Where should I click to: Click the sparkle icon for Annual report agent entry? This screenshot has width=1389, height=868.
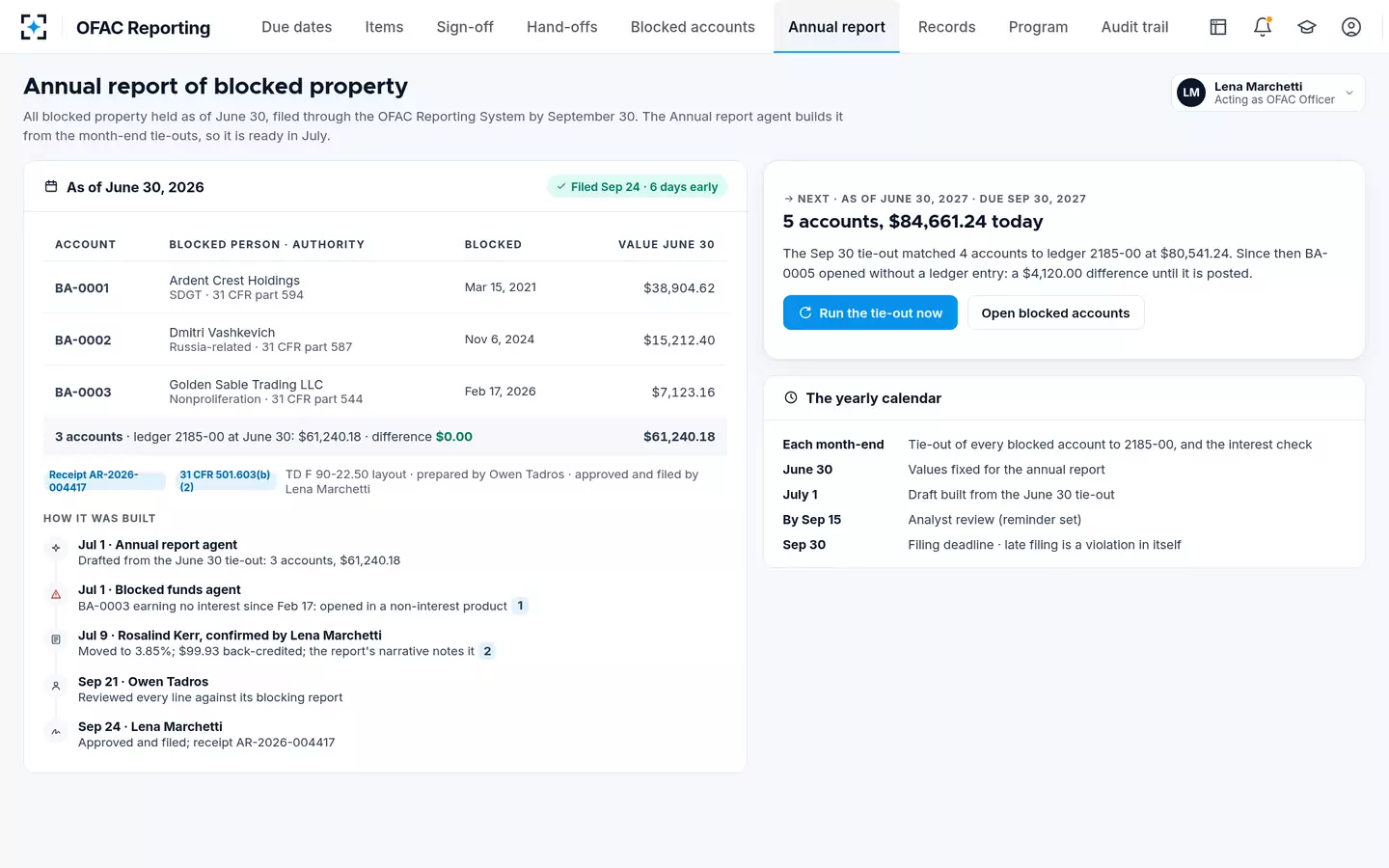56,548
